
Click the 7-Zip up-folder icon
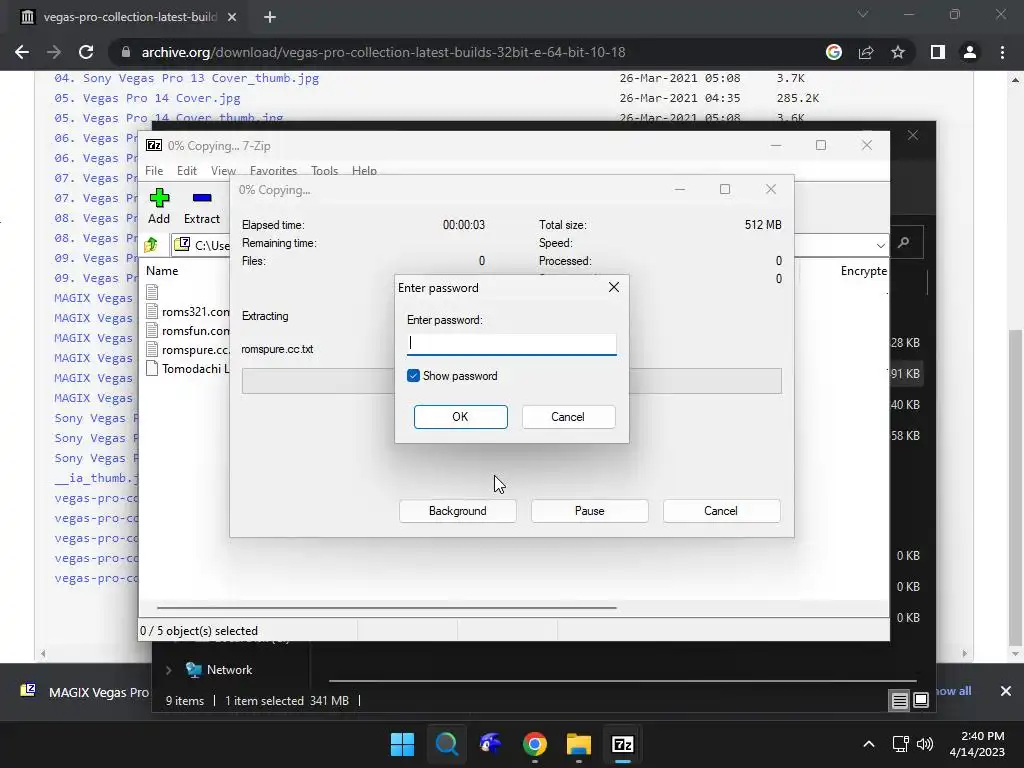coord(152,245)
